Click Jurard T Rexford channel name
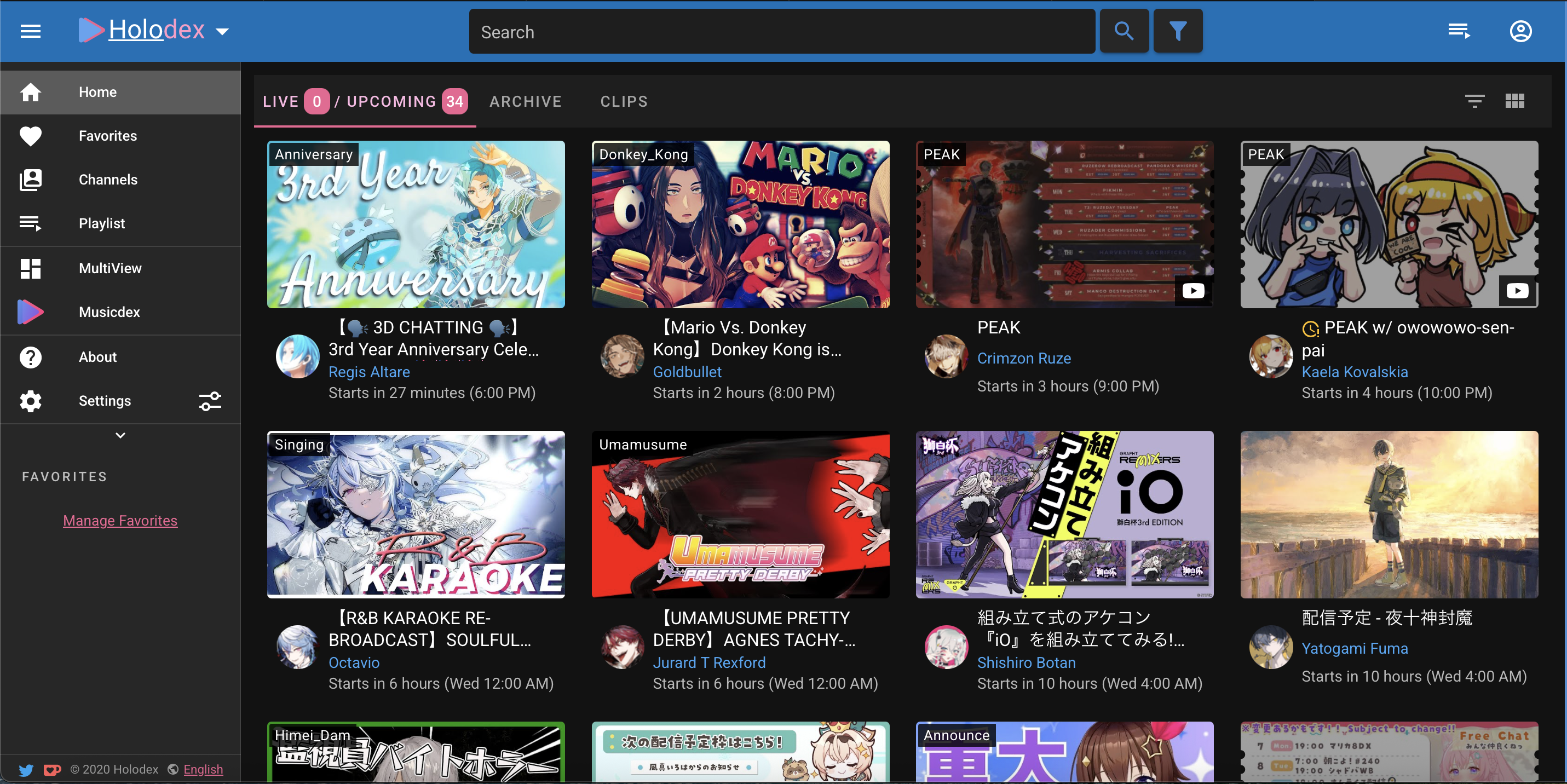 pyautogui.click(x=709, y=662)
